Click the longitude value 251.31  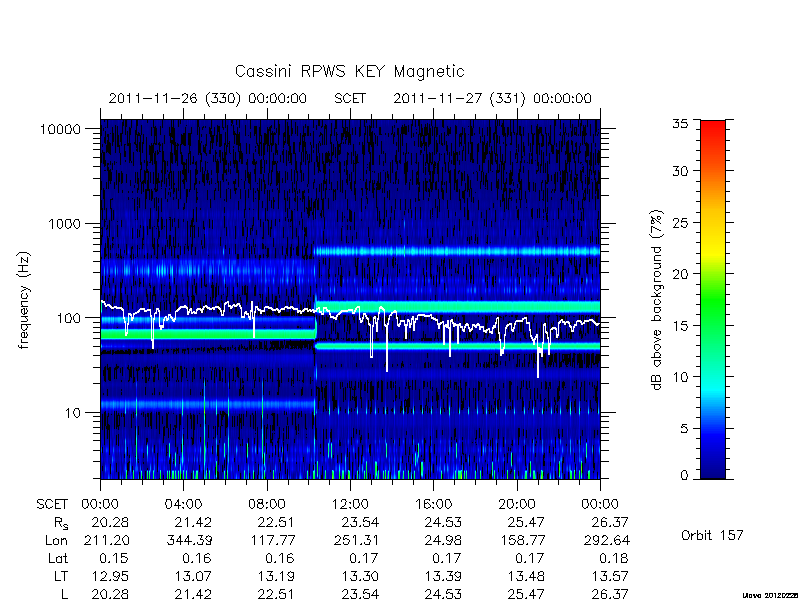coord(356,540)
